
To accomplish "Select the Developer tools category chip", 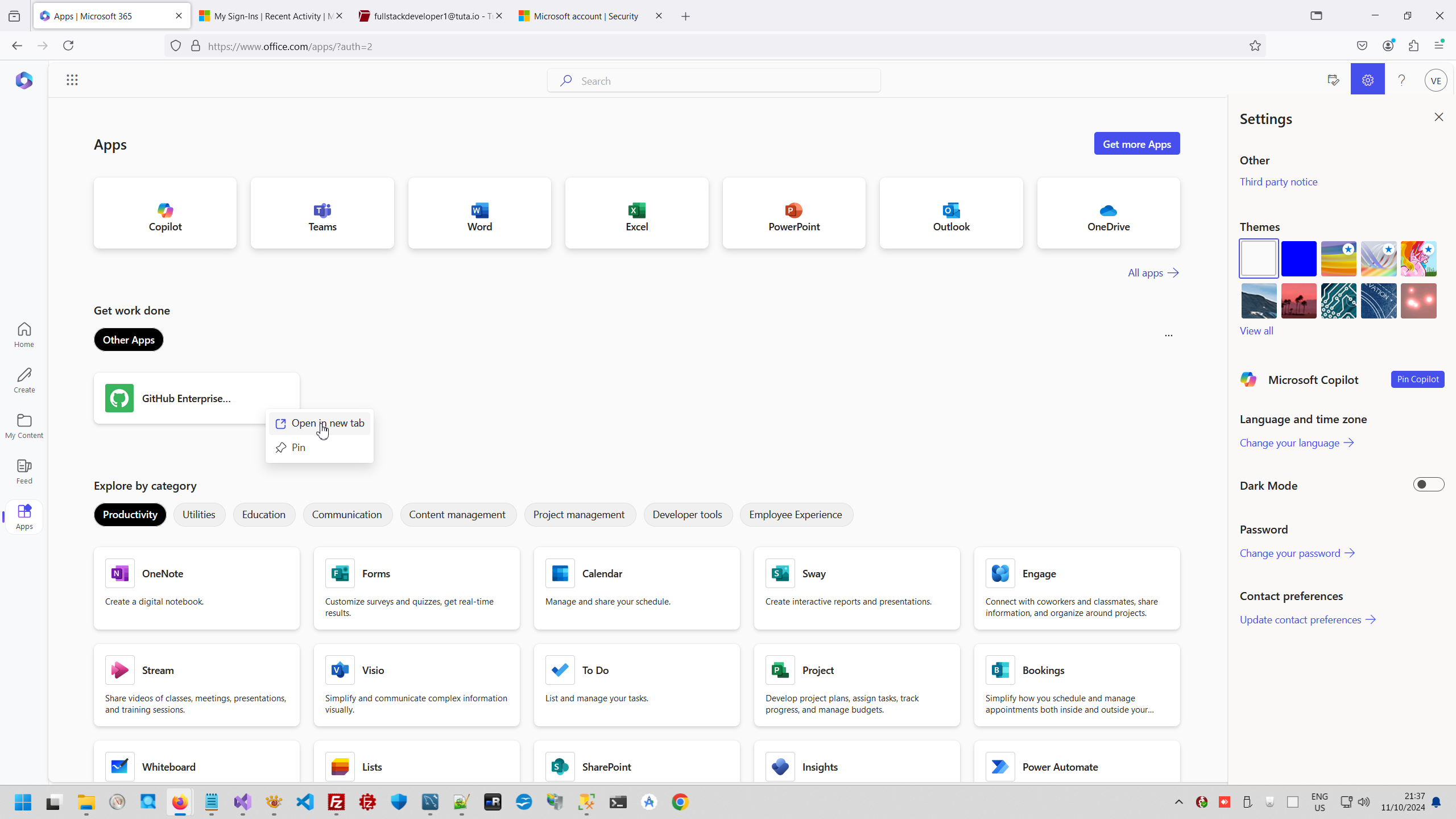I will [x=687, y=515].
